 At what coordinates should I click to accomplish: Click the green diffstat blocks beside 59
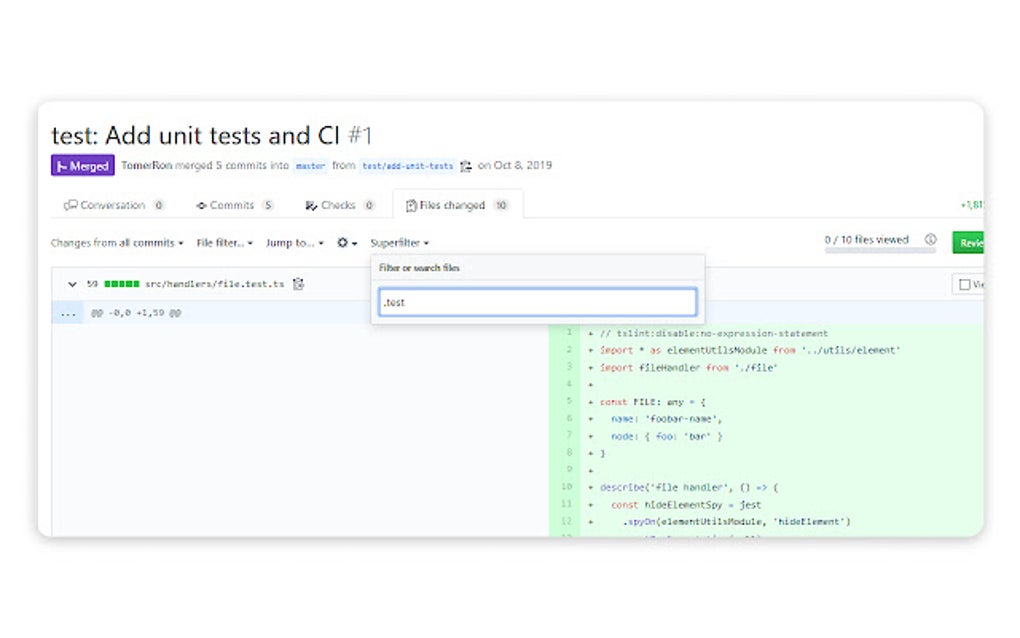(122, 284)
